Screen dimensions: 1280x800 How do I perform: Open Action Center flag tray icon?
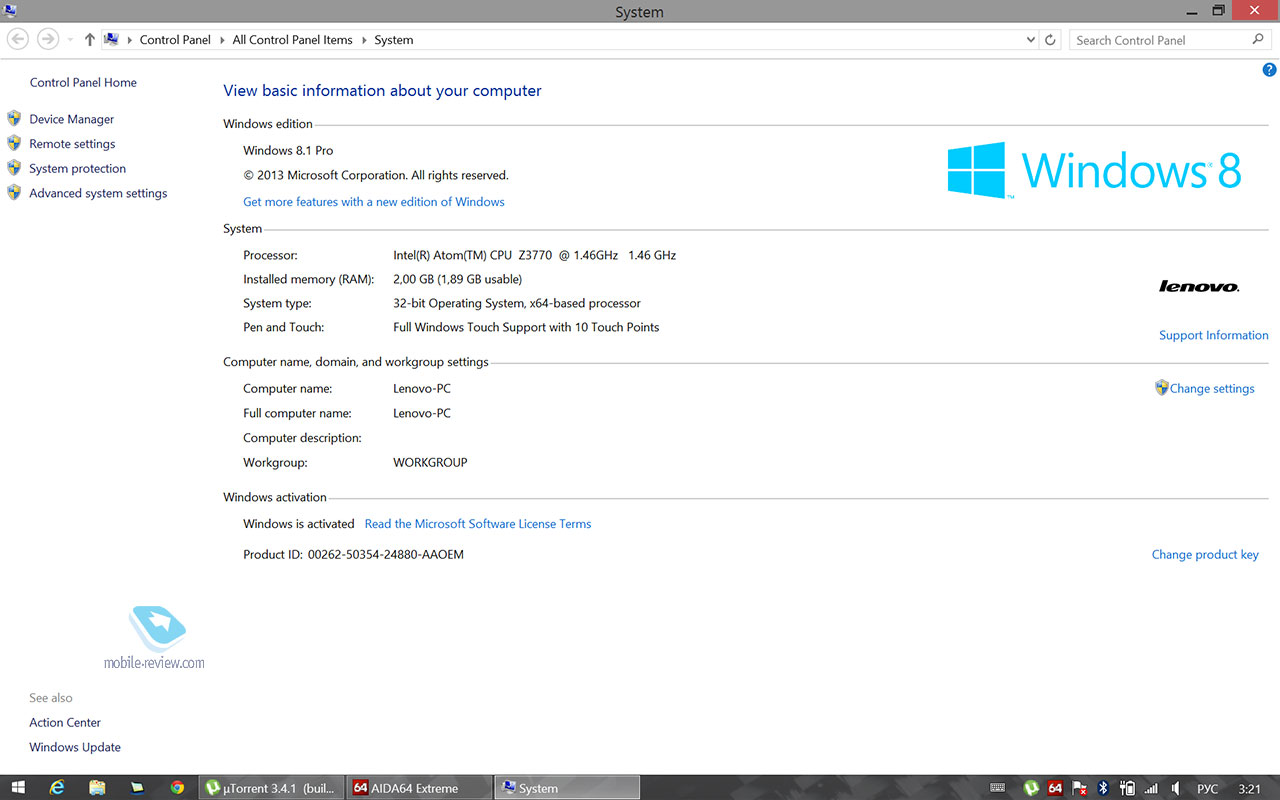point(1080,788)
